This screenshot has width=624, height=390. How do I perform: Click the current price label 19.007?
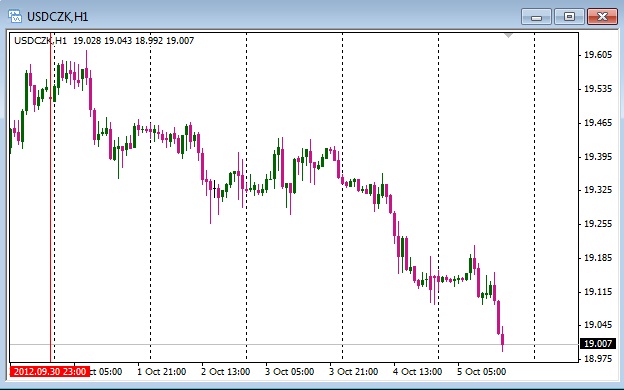click(x=598, y=343)
